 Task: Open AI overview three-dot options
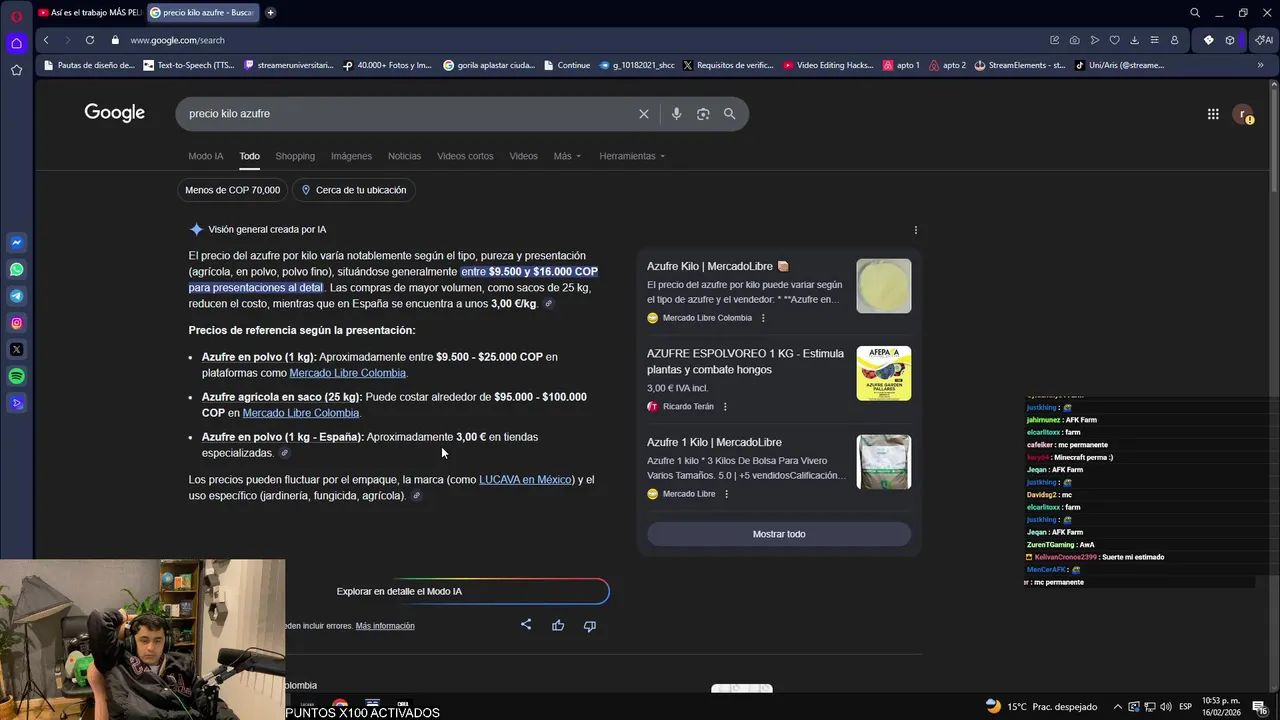pyautogui.click(x=916, y=230)
